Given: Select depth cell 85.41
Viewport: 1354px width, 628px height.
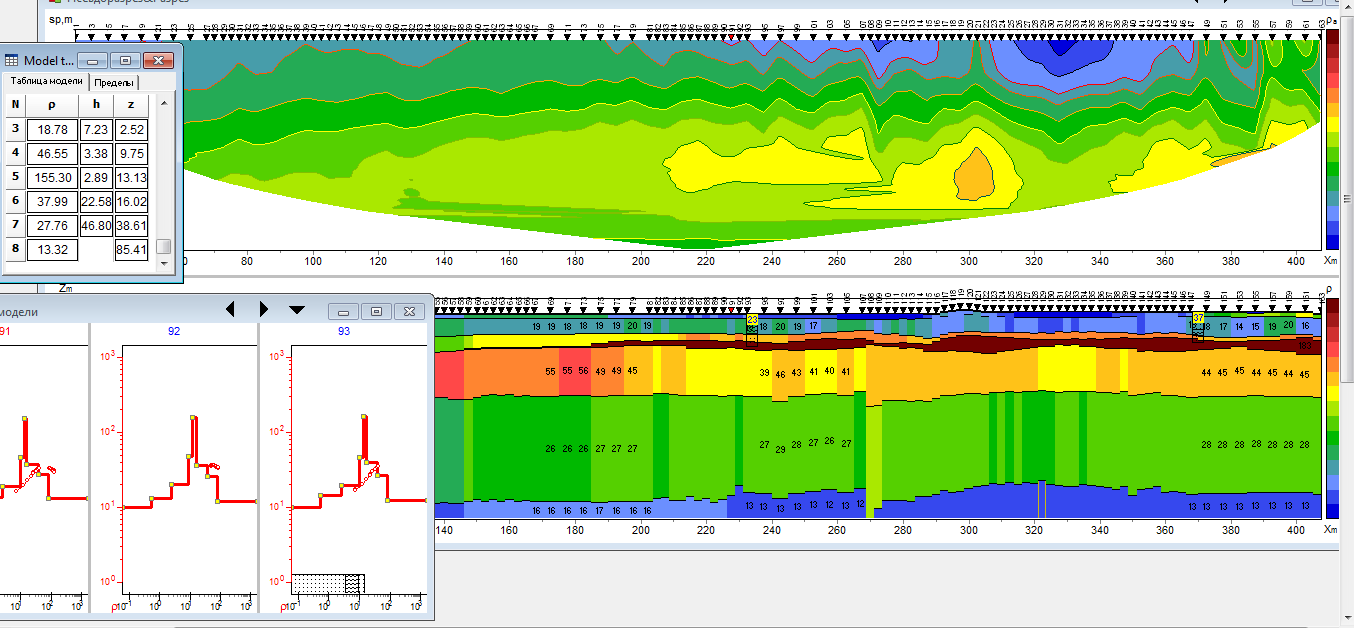Looking at the screenshot, I should pyautogui.click(x=131, y=250).
